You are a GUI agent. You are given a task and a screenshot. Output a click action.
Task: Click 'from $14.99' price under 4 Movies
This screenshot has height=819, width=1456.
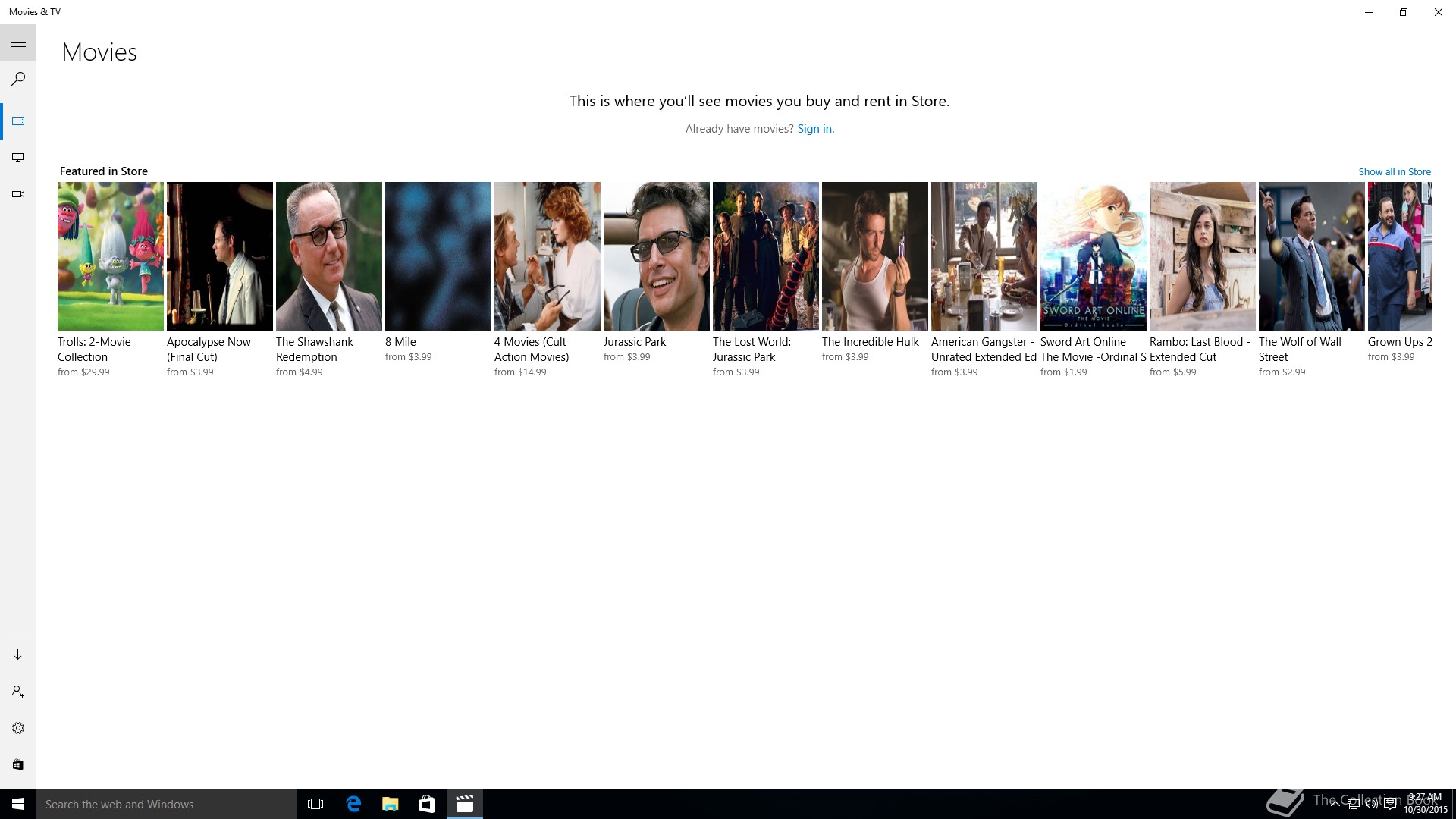pyautogui.click(x=520, y=372)
